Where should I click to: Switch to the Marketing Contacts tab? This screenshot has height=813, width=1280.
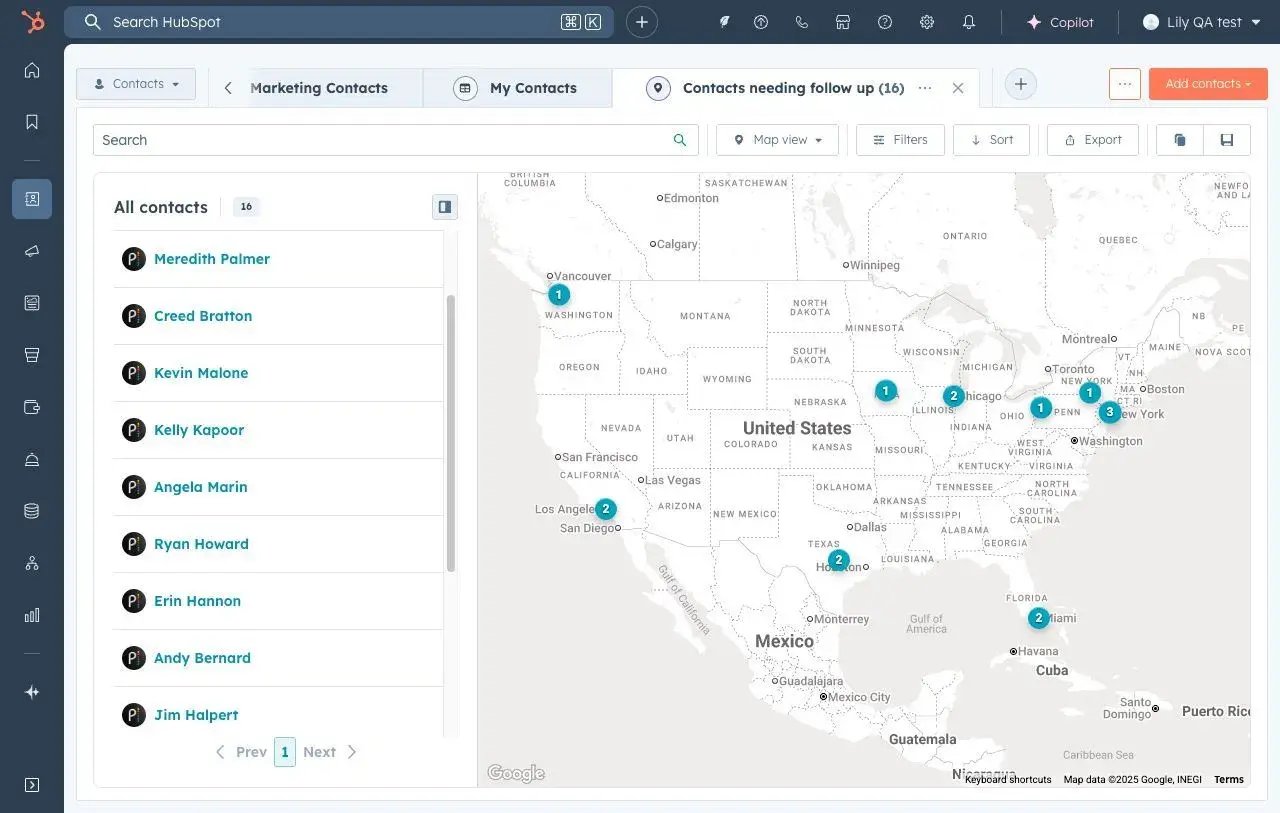tap(318, 88)
